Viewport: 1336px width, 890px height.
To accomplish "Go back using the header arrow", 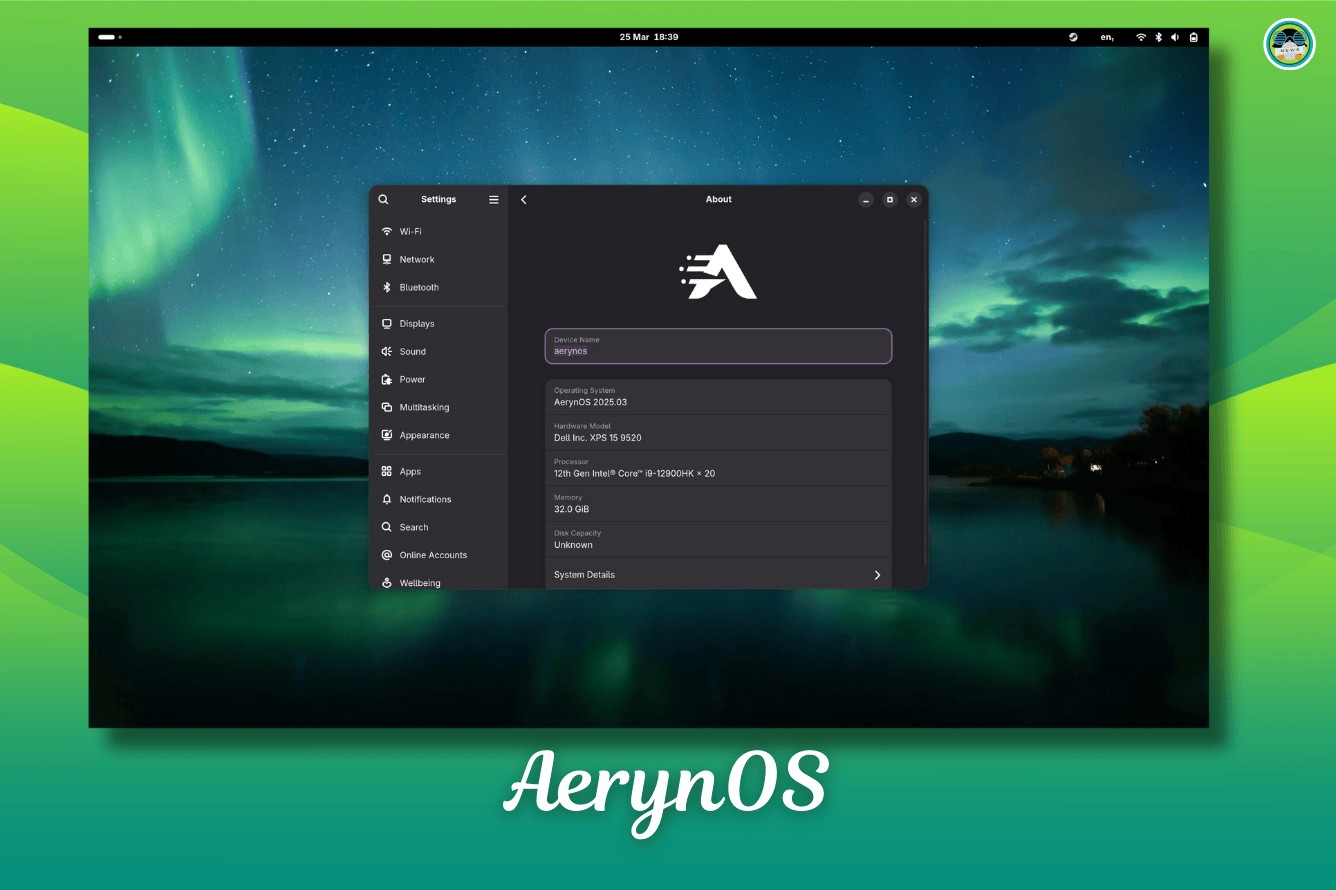I will (524, 200).
